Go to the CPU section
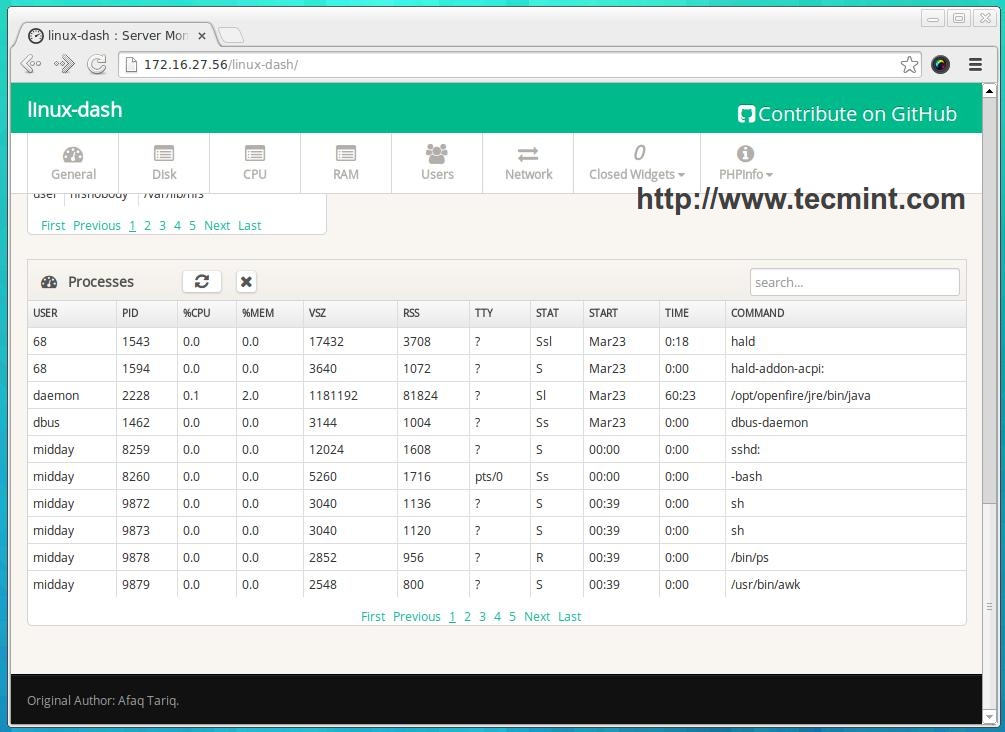Screen dimensions: 1005x732 255,163
